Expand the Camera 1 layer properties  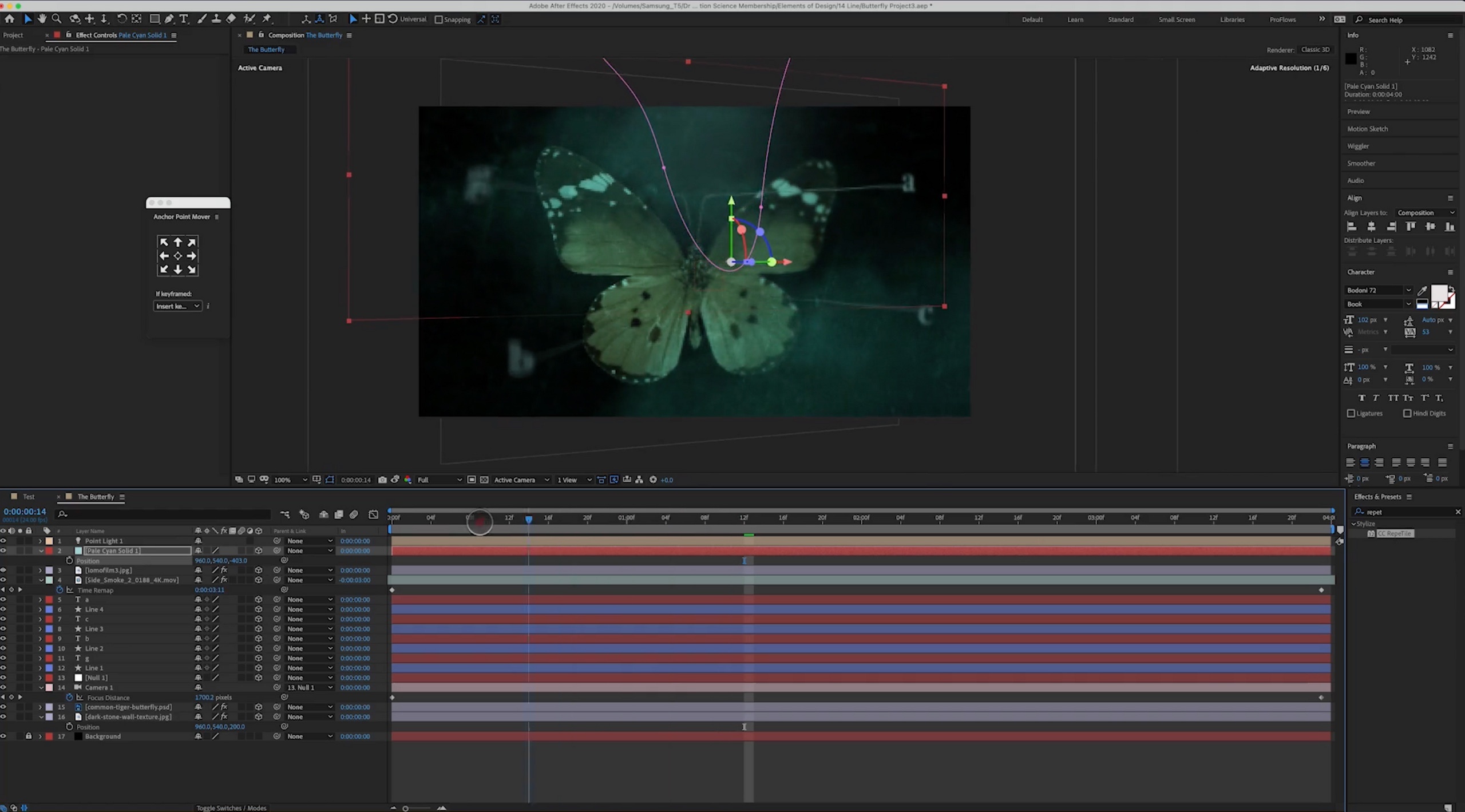[x=40, y=687]
